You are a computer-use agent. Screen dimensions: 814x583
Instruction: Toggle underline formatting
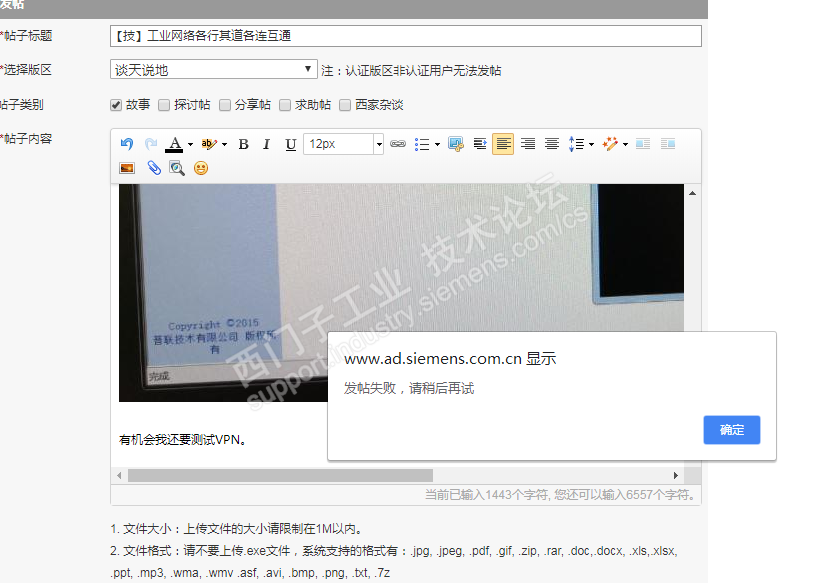(x=291, y=144)
